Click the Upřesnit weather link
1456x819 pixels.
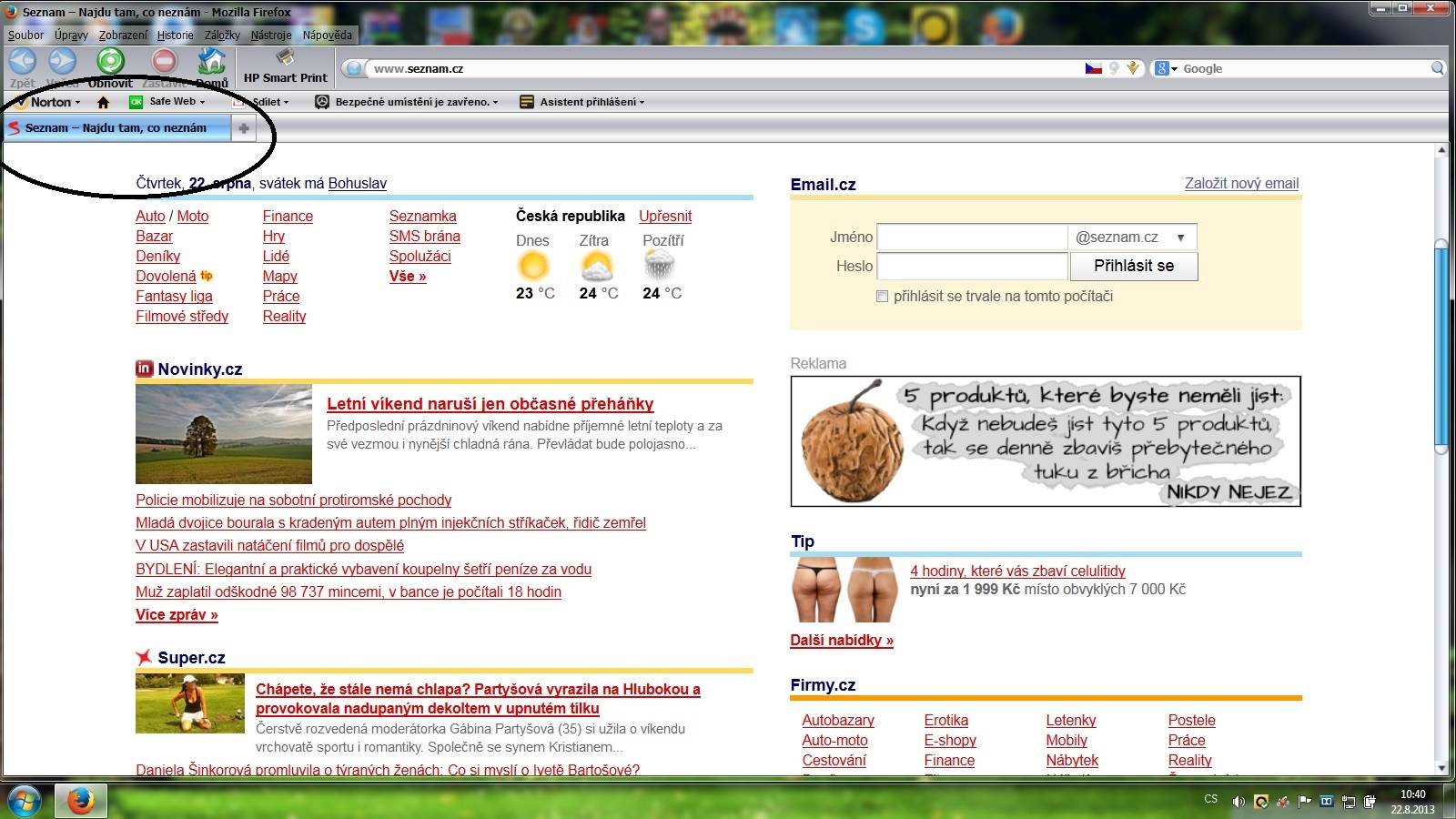coord(665,216)
